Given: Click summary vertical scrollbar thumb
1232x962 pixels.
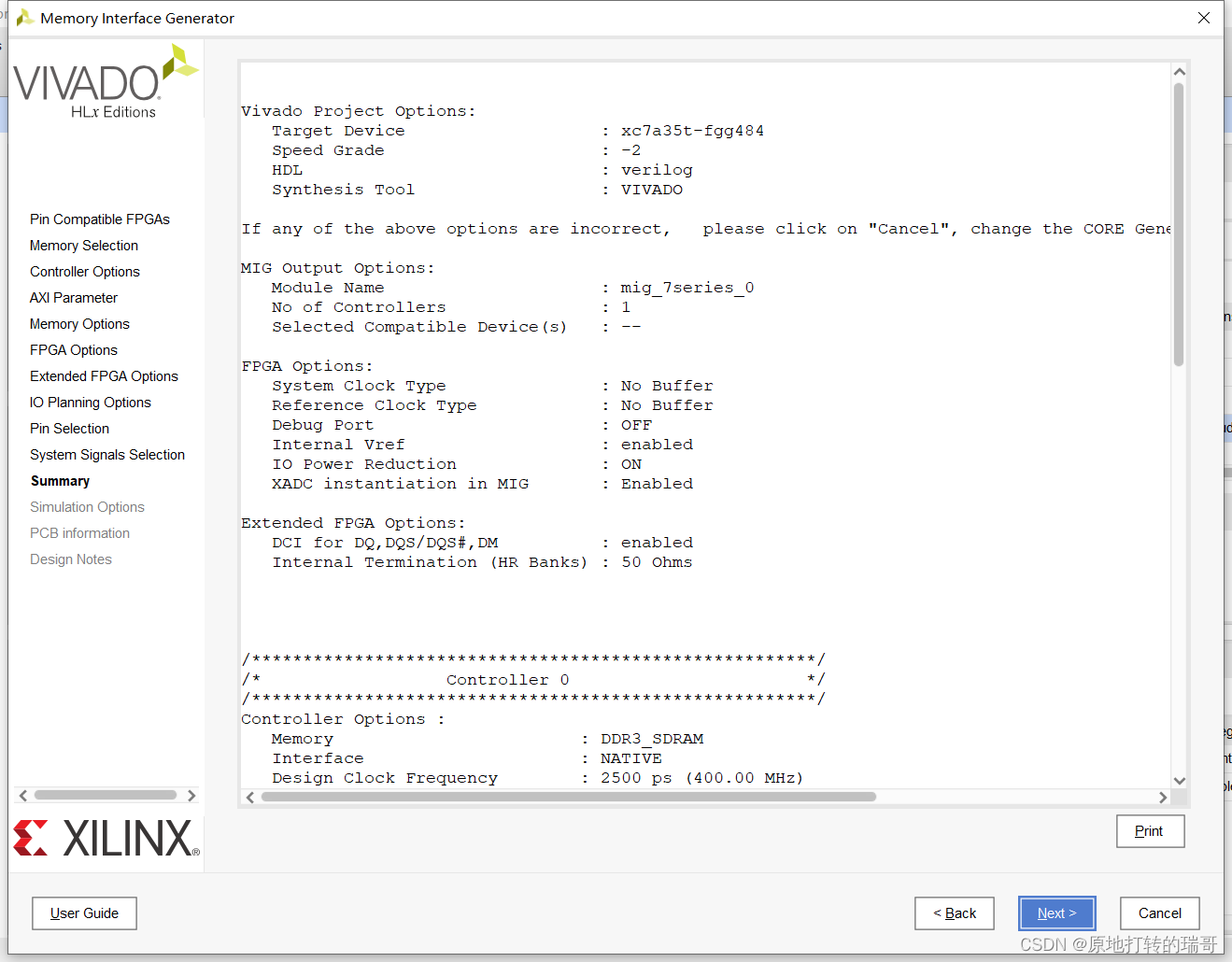Looking at the screenshot, I should coord(1179,225).
